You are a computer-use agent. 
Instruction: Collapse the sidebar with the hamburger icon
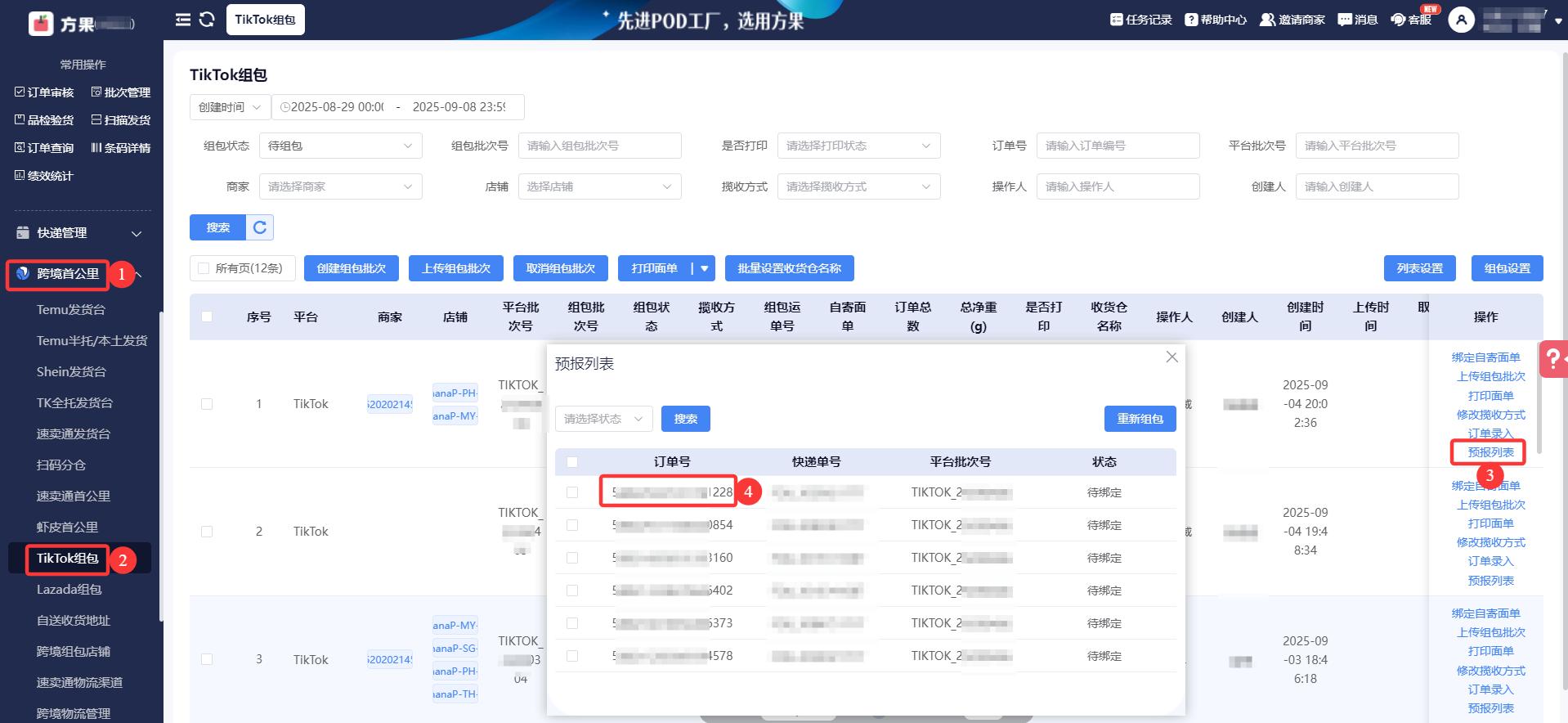pyautogui.click(x=182, y=20)
